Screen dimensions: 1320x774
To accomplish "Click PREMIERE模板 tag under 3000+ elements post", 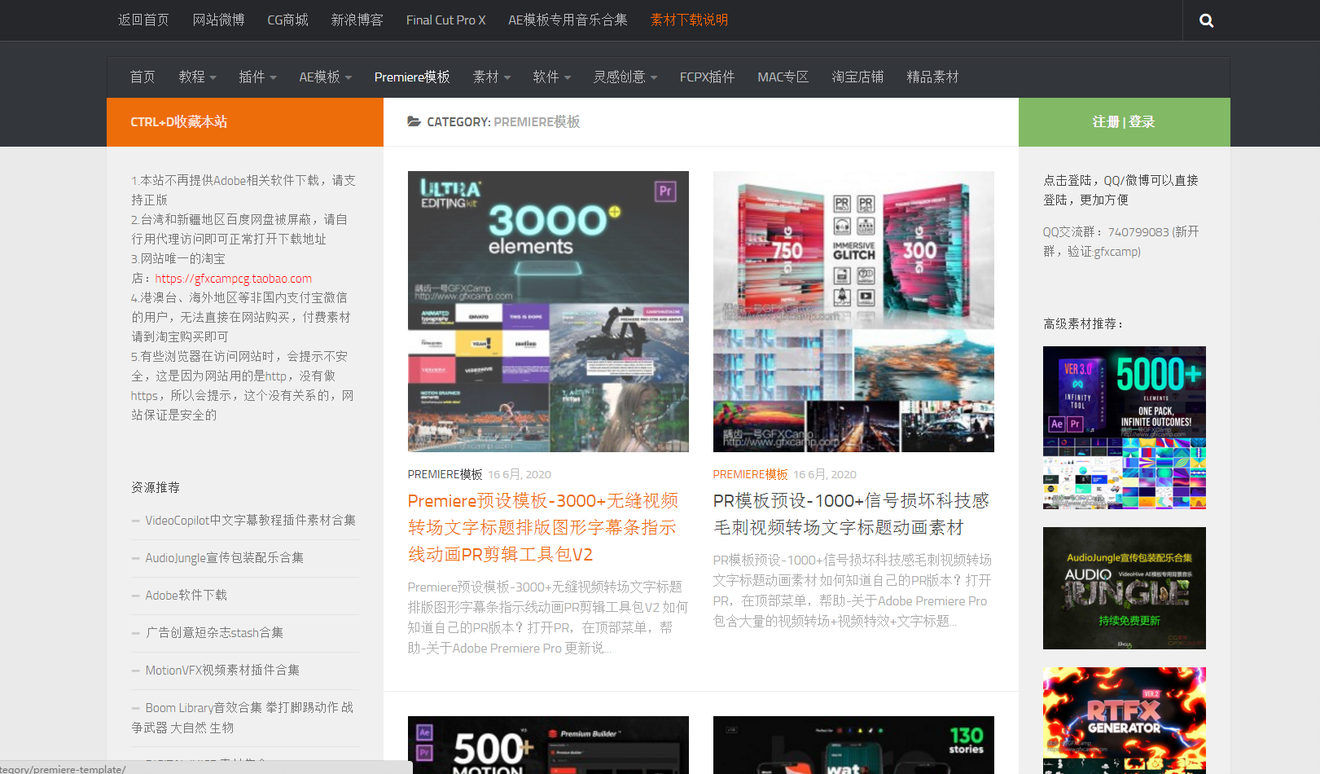I will pyautogui.click(x=445, y=474).
